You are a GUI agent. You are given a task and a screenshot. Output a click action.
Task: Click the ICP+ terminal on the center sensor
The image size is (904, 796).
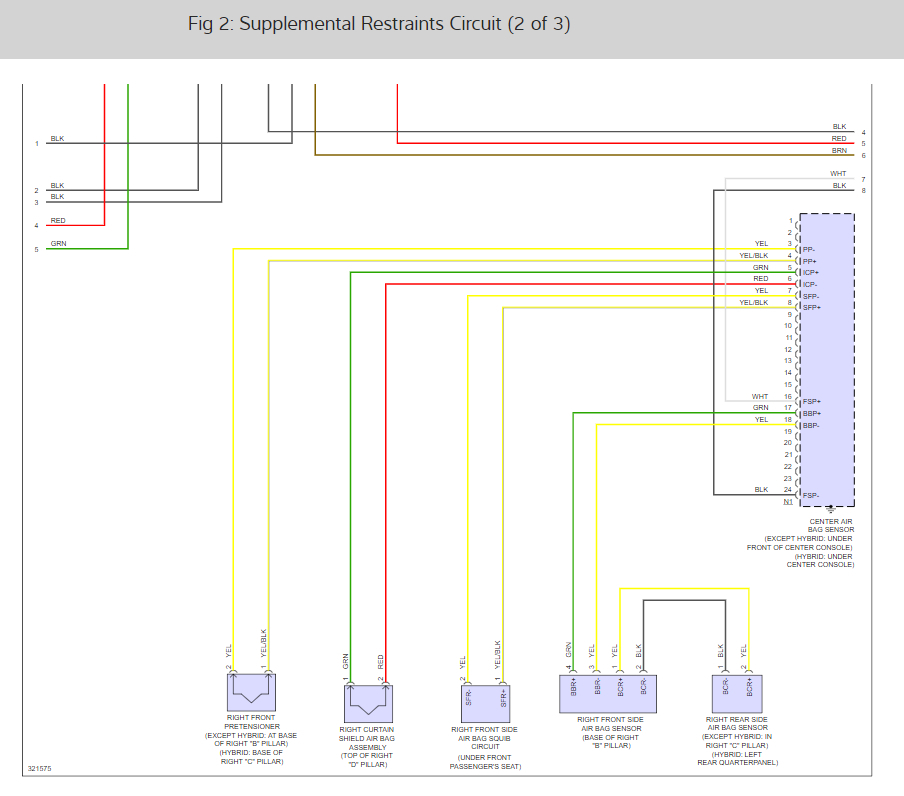coord(810,273)
